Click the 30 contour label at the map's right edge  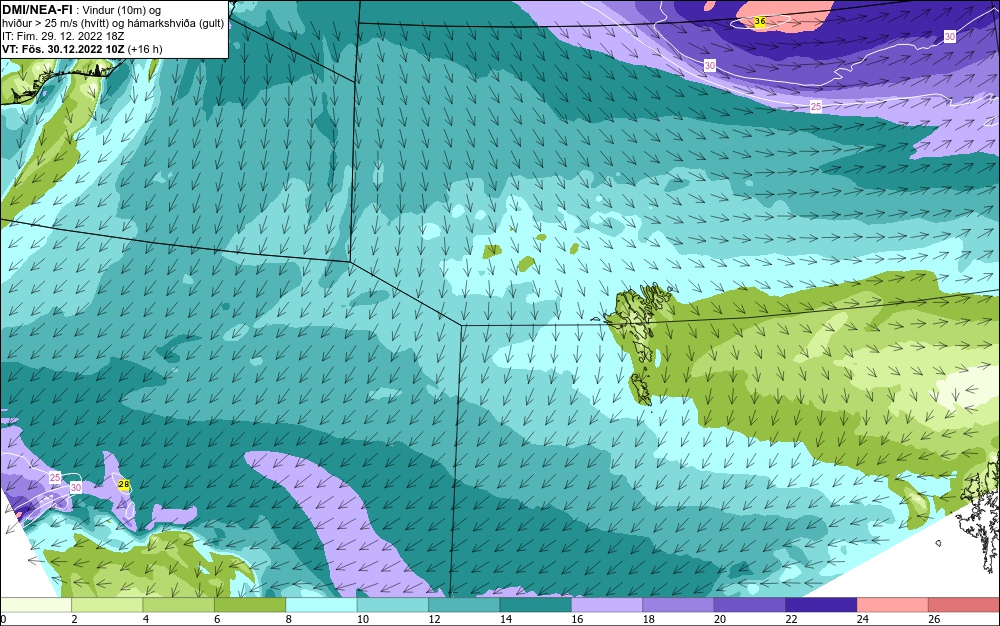pos(950,37)
